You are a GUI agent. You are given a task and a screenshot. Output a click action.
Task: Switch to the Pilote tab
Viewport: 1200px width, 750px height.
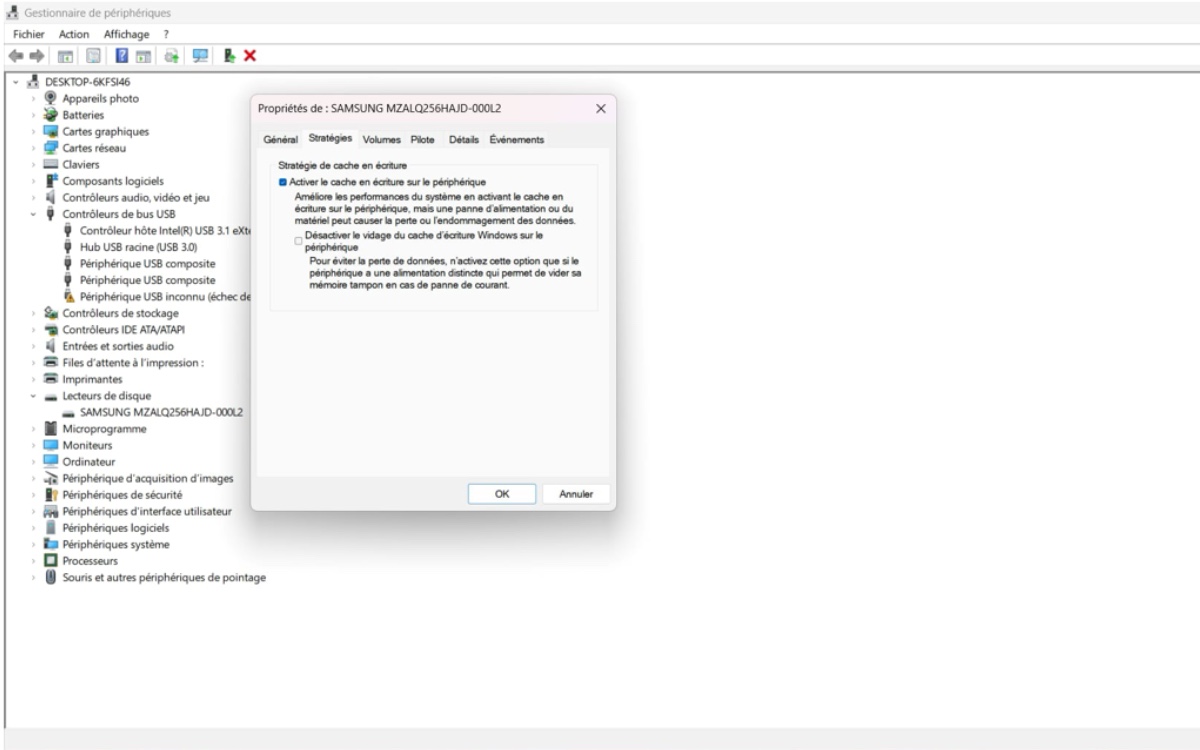[422, 140]
